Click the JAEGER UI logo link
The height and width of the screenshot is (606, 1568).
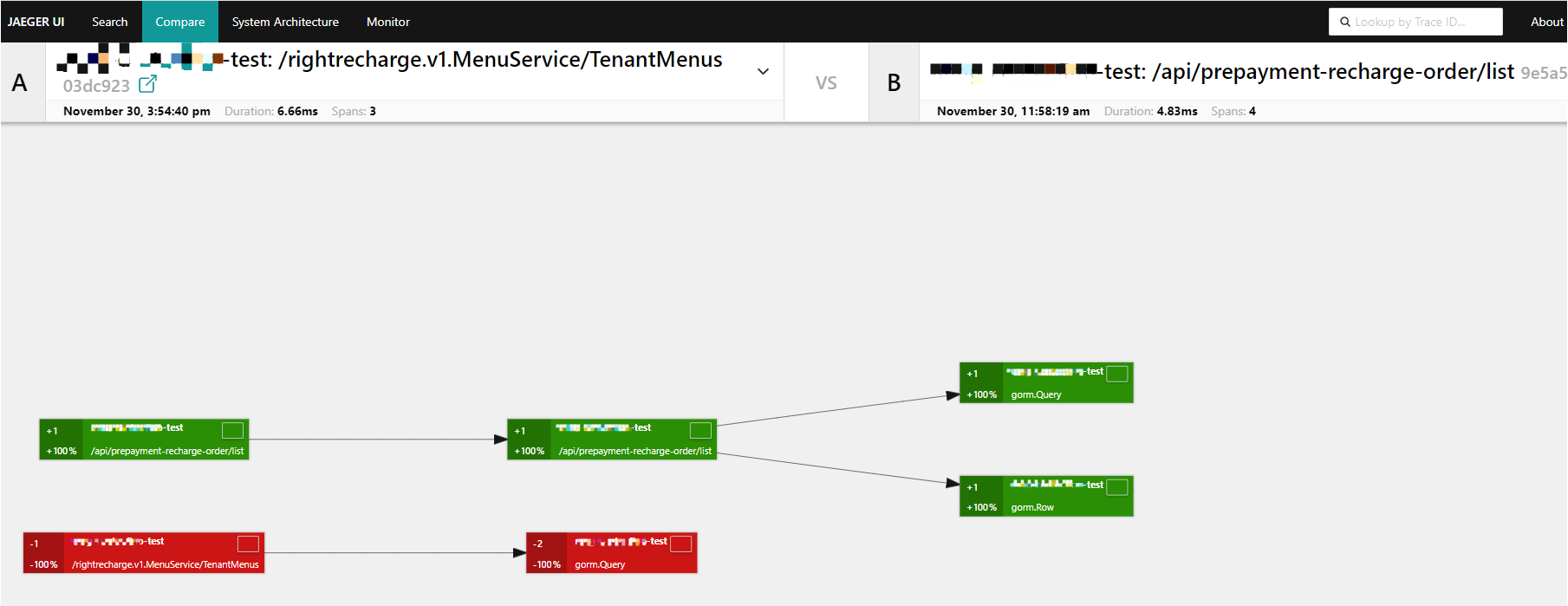(x=36, y=22)
